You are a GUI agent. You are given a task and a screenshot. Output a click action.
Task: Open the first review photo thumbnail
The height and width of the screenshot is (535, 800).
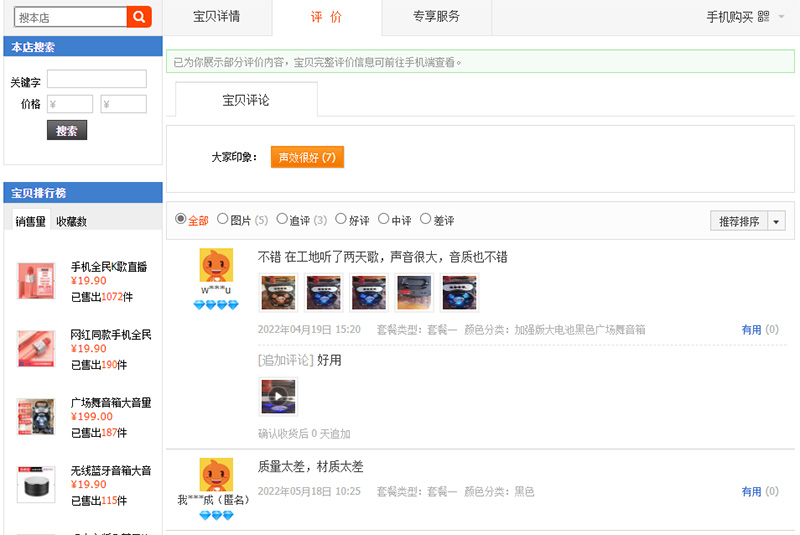[x=278, y=292]
